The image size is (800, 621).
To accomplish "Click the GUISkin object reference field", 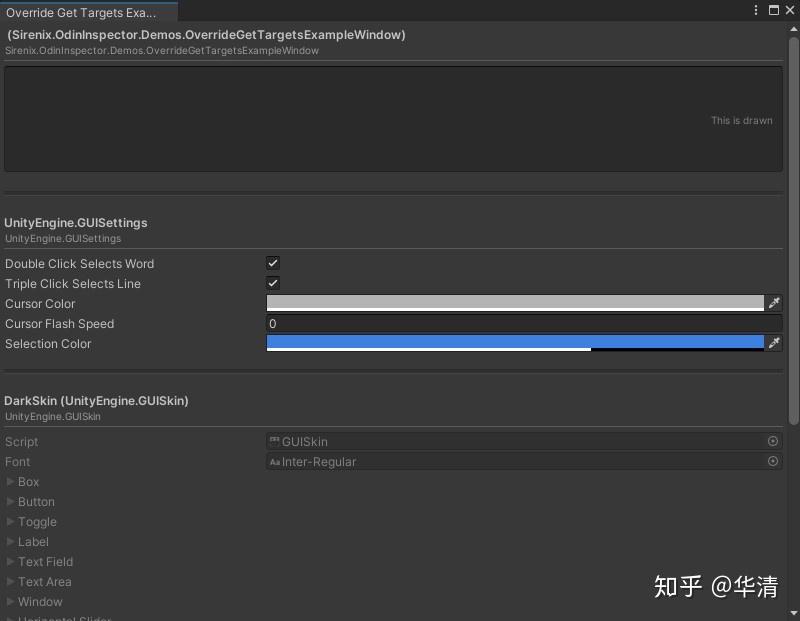I will click(500, 441).
